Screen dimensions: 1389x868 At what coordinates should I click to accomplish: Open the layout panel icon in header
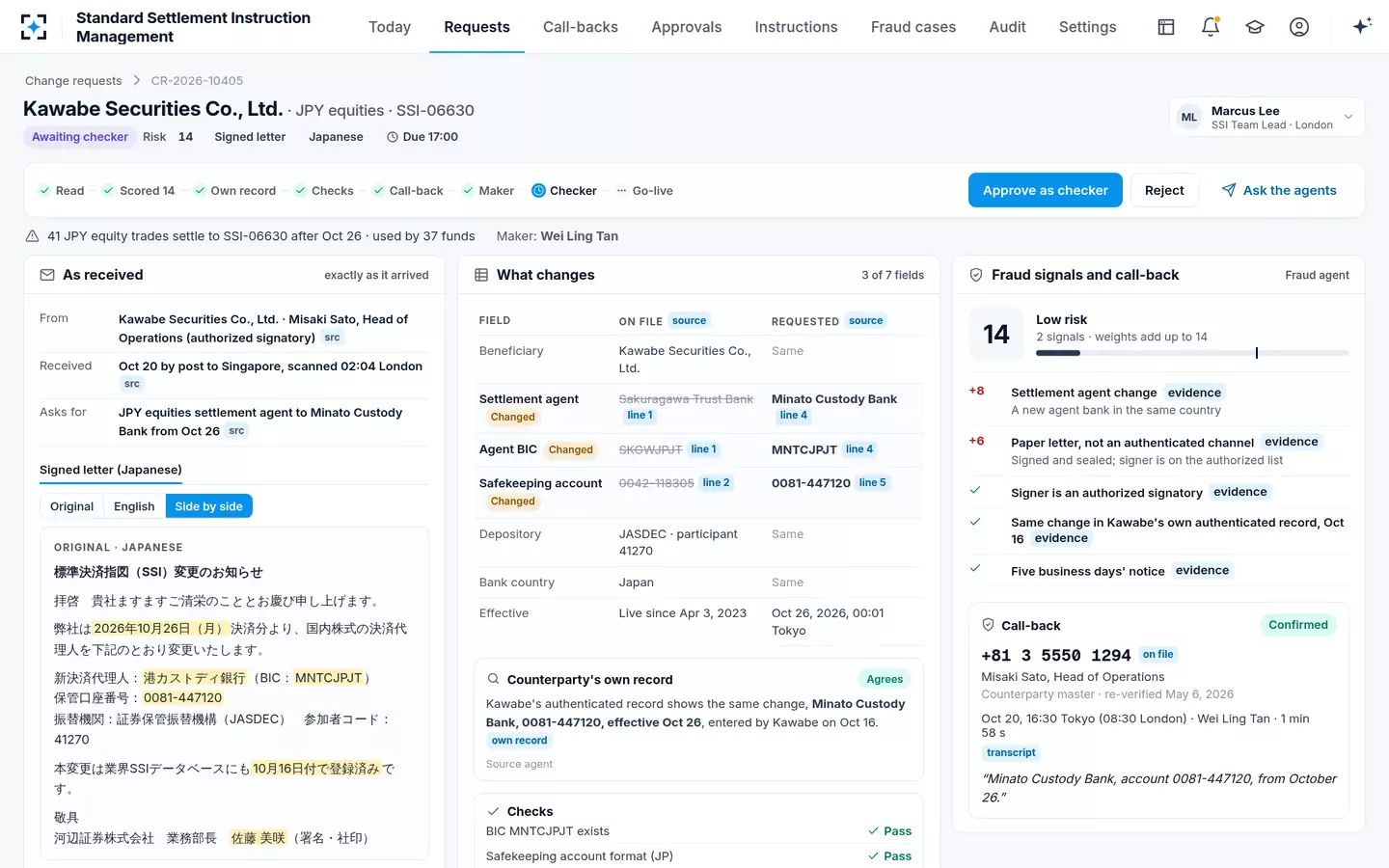click(1166, 27)
